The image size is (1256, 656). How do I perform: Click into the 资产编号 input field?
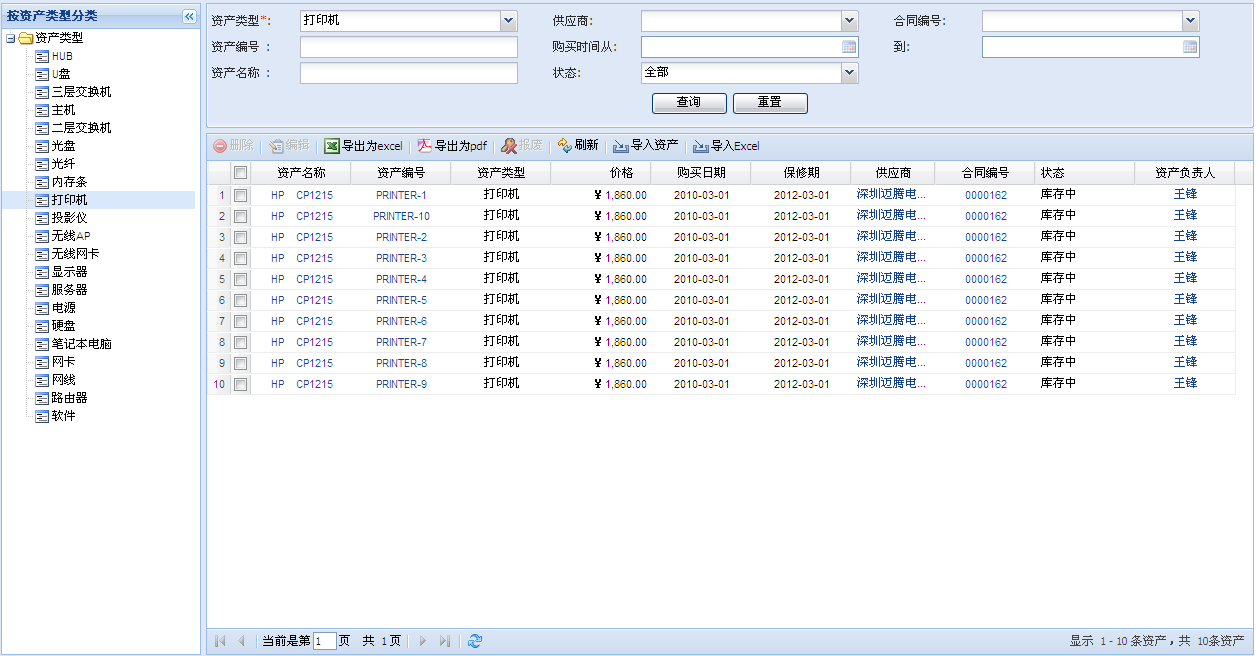(408, 47)
